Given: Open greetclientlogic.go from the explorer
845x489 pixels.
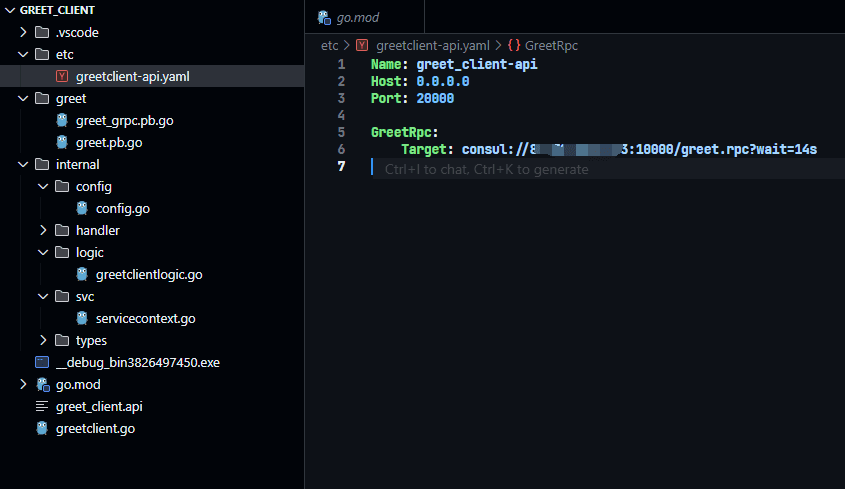Looking at the screenshot, I should [x=149, y=274].
